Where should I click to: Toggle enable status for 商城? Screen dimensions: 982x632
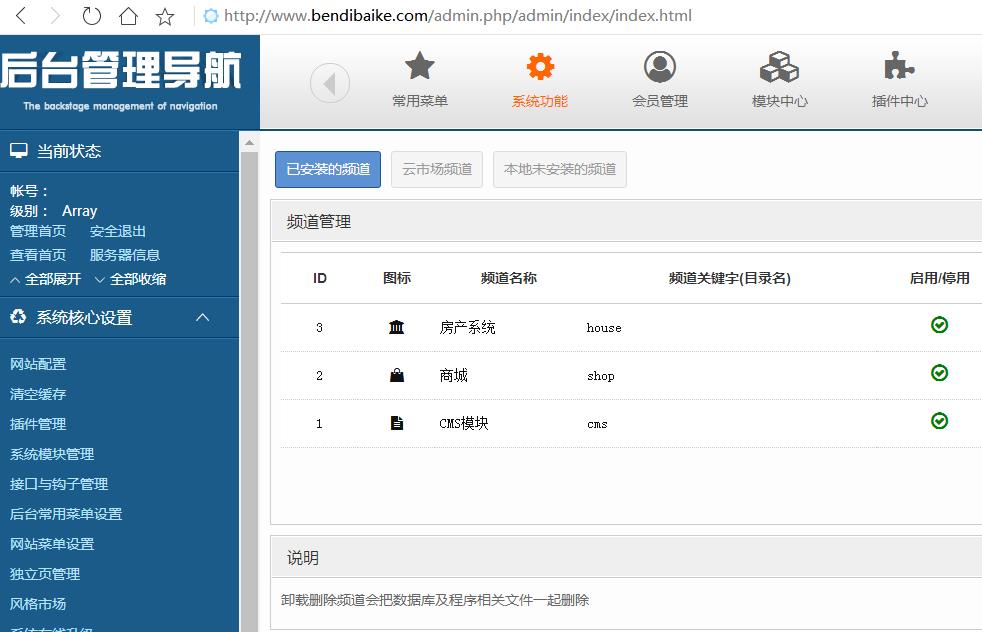coord(939,373)
